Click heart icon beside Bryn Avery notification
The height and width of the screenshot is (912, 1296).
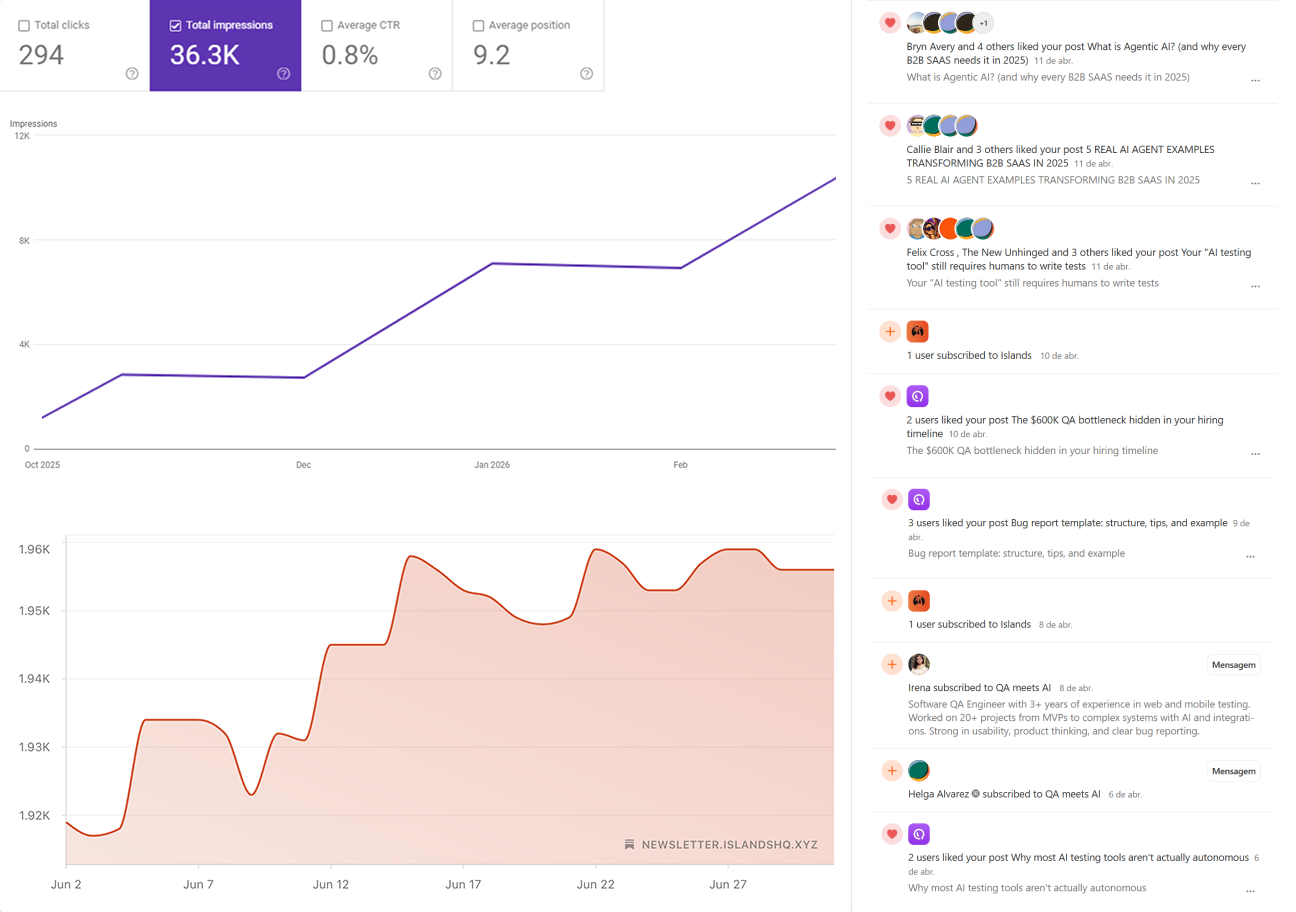pos(890,23)
